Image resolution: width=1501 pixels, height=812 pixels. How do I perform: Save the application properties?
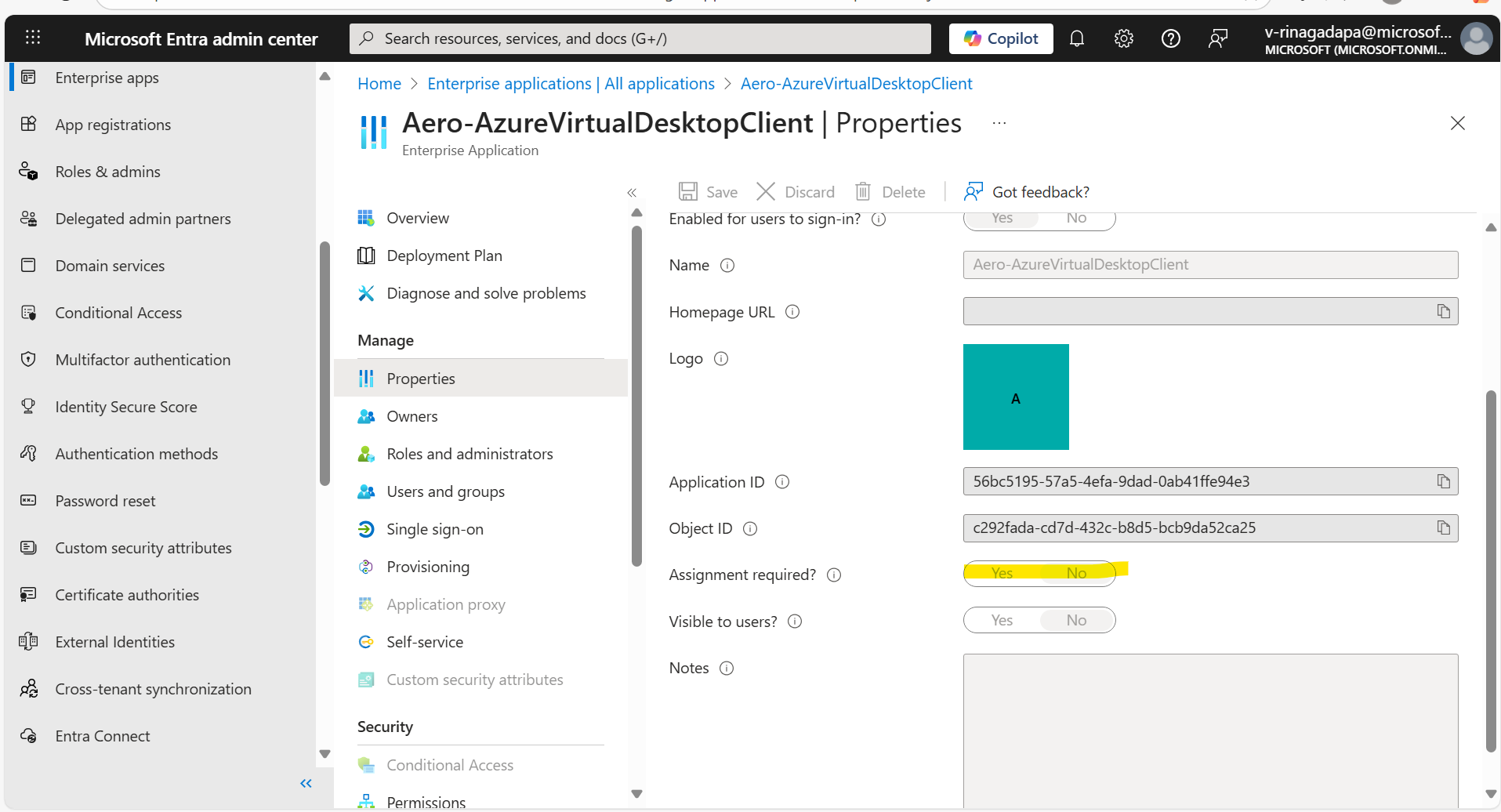pyautogui.click(x=708, y=191)
